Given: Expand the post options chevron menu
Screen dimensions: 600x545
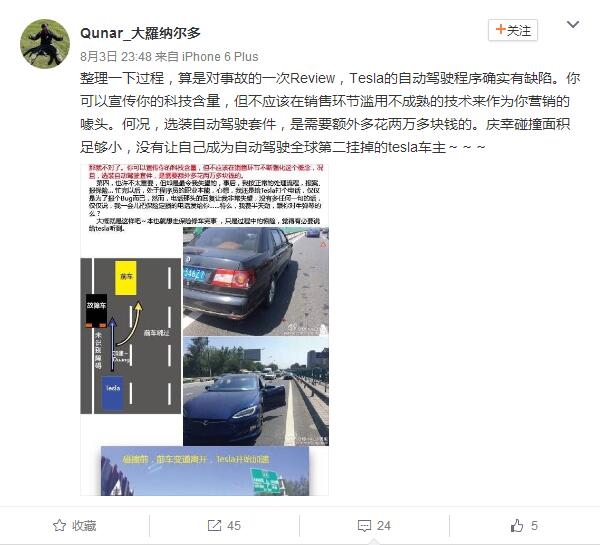Looking at the screenshot, I should 572,24.
